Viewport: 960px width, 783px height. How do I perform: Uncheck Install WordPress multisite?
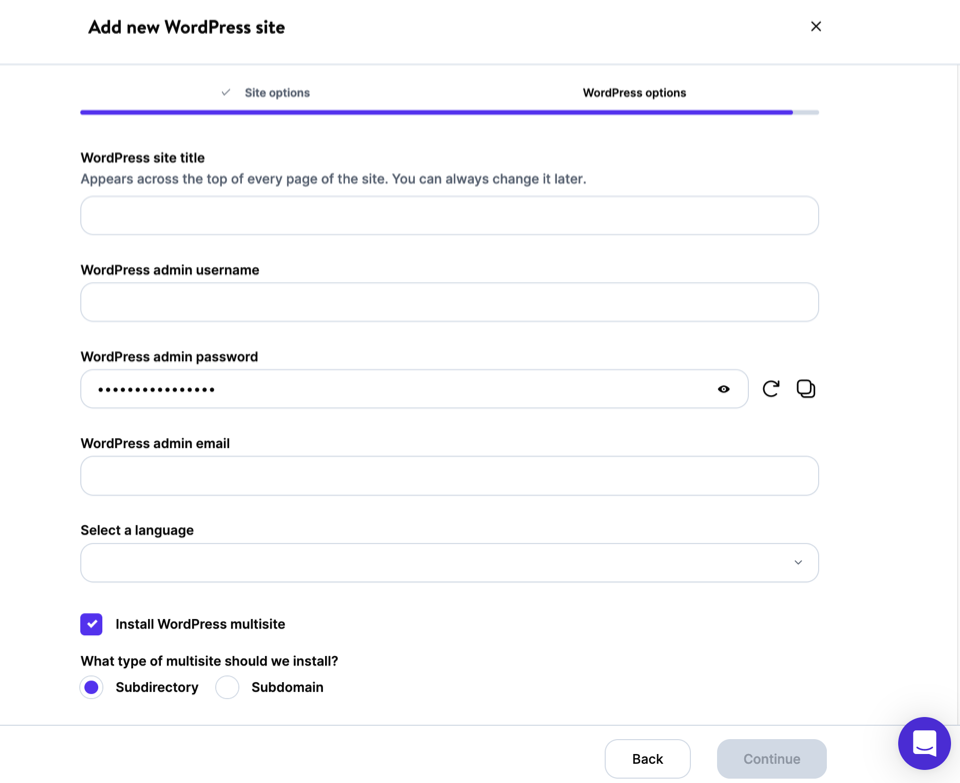point(91,624)
